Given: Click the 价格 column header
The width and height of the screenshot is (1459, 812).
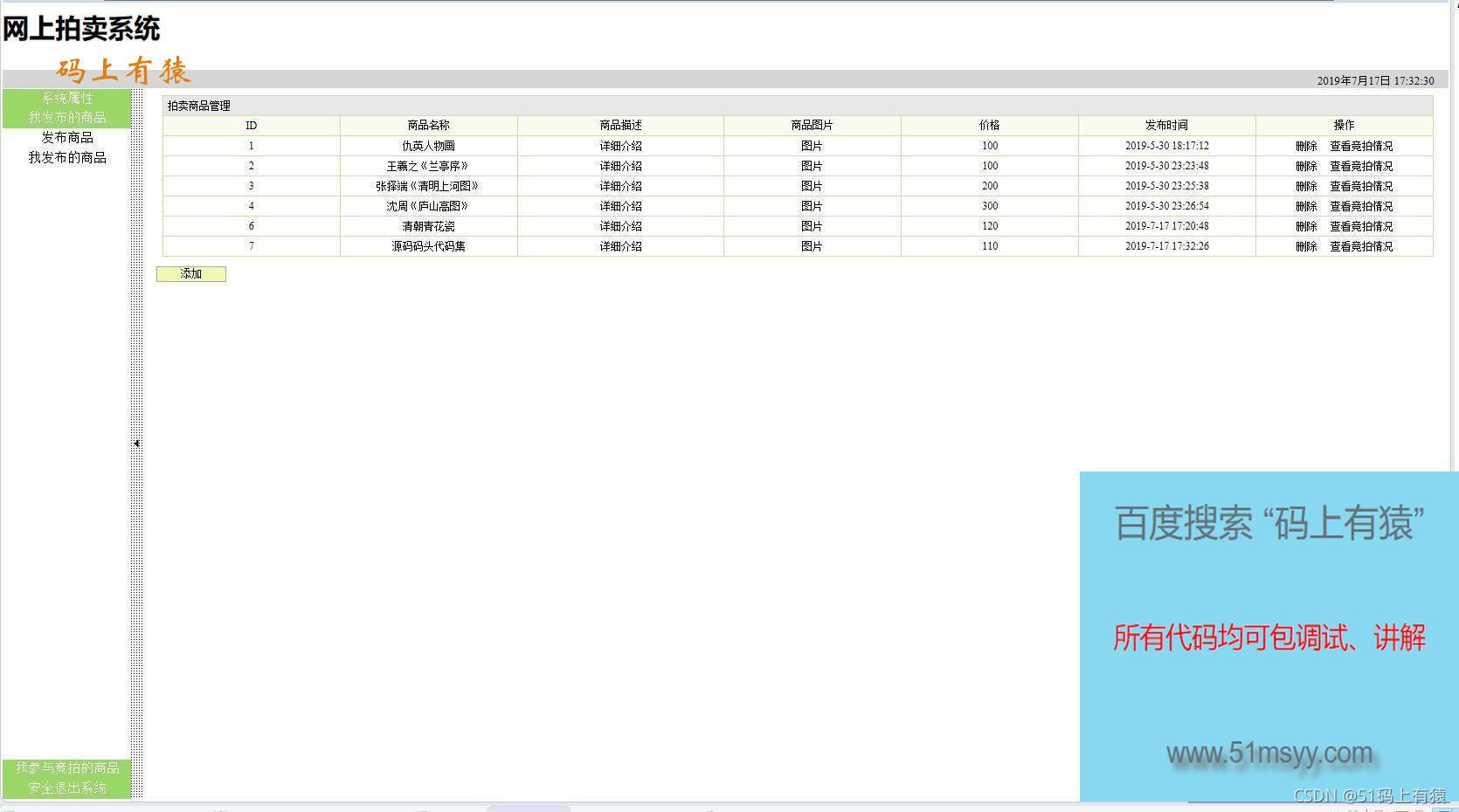Looking at the screenshot, I should tap(990, 126).
